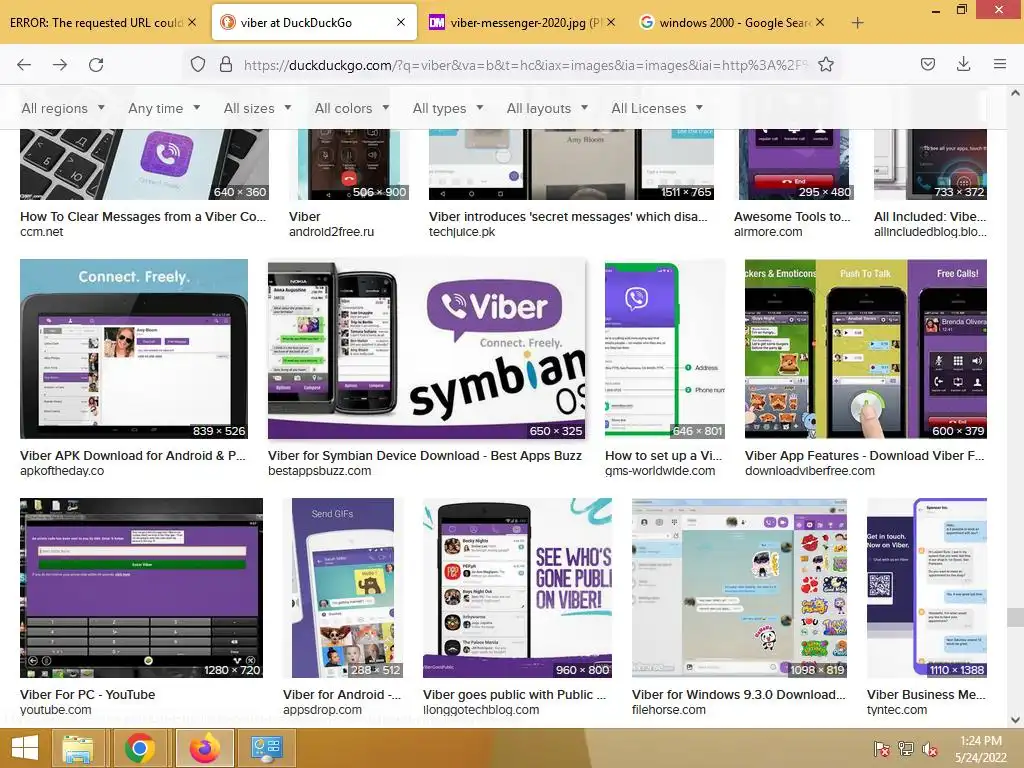
Task: Expand the All regions filter
Action: coord(63,108)
